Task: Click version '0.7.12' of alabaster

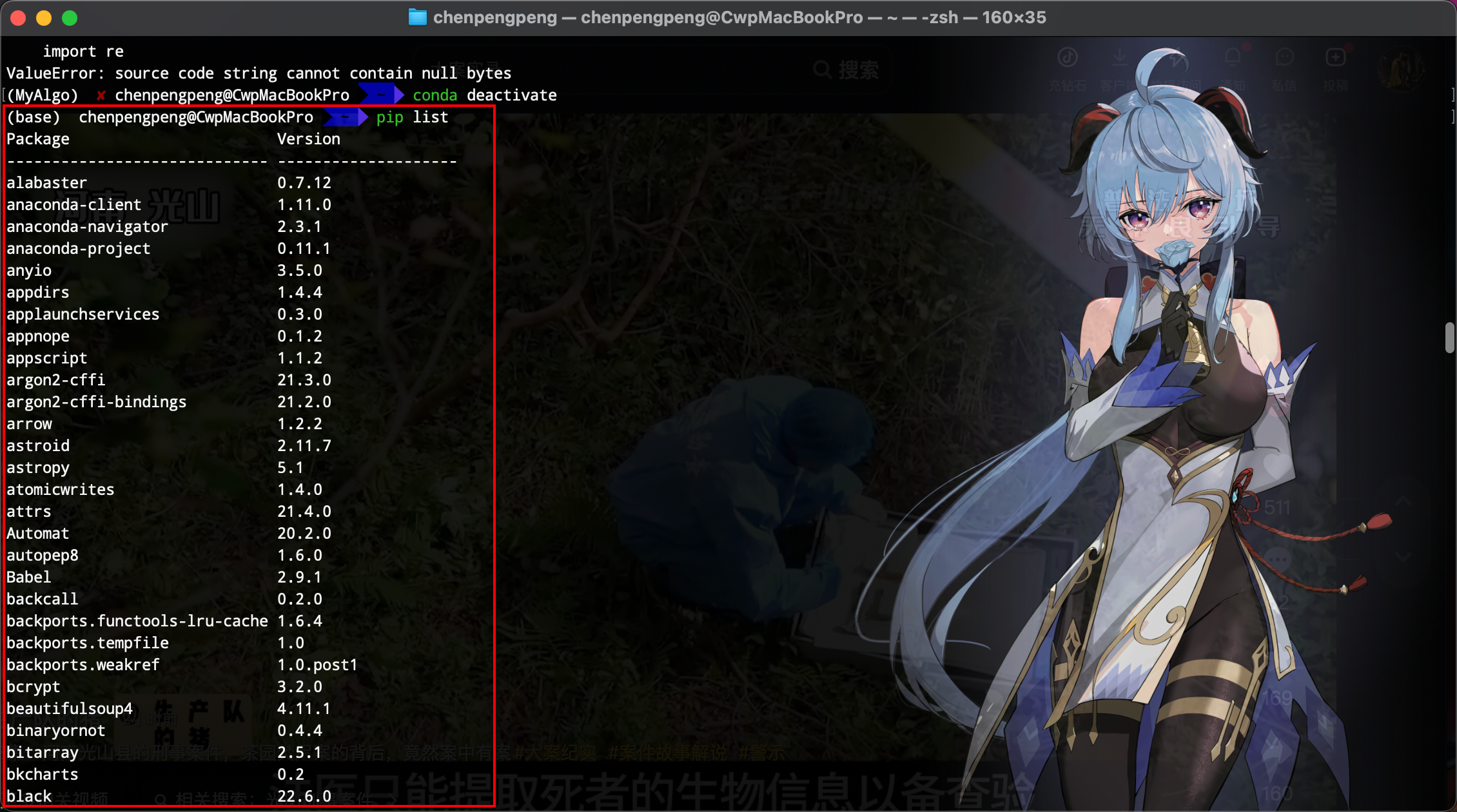Action: point(304,183)
